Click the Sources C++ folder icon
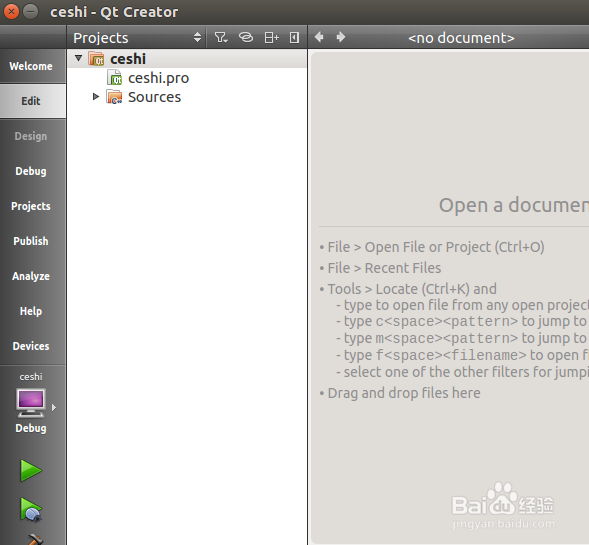 (114, 97)
